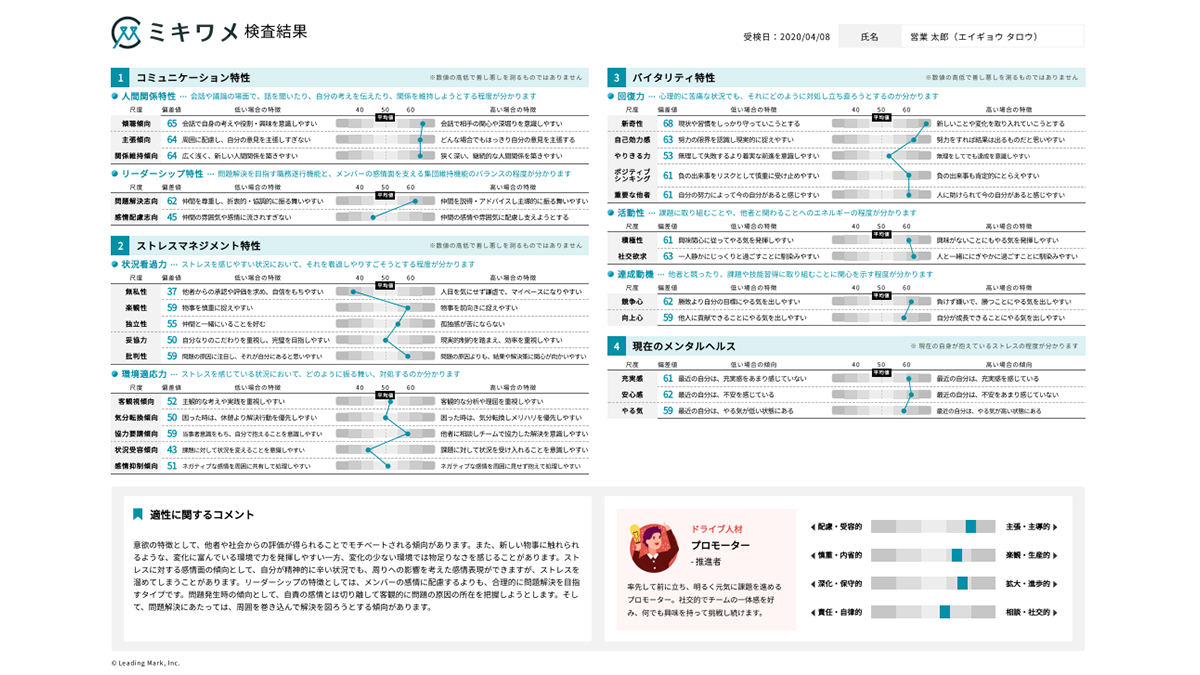Click the 人間関係特性 subsection heading
This screenshot has width=1200, height=675.
pos(148,97)
